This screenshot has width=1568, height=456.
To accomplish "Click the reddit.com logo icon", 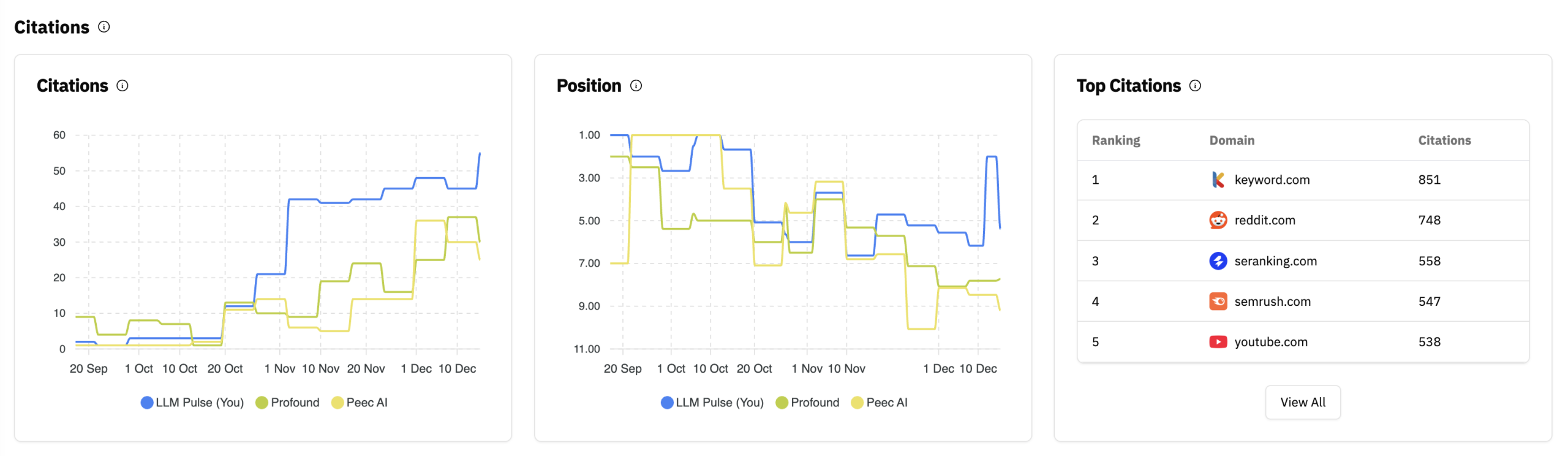I will tap(1218, 220).
